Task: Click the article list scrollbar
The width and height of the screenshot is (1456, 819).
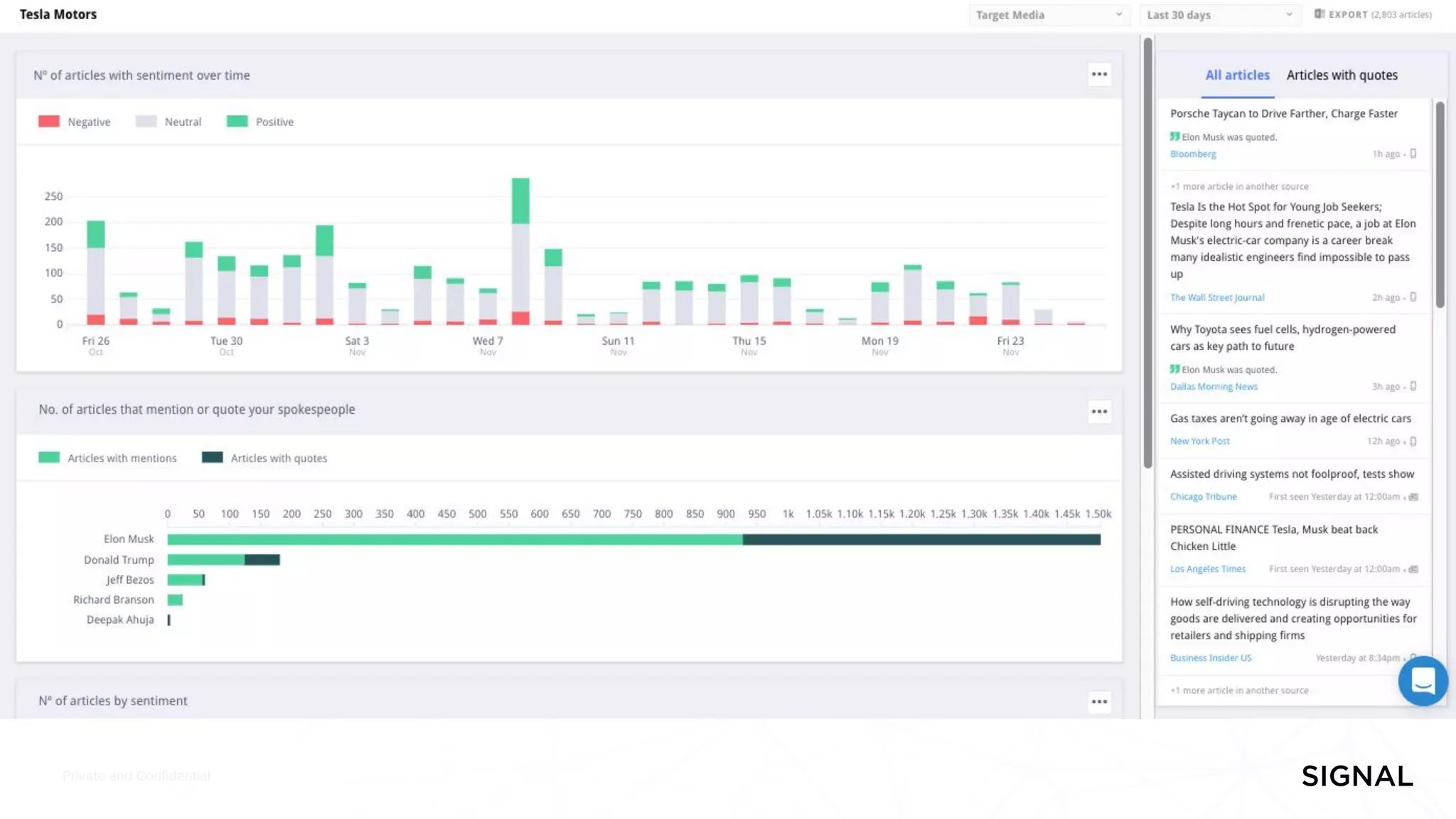Action: (x=1440, y=205)
